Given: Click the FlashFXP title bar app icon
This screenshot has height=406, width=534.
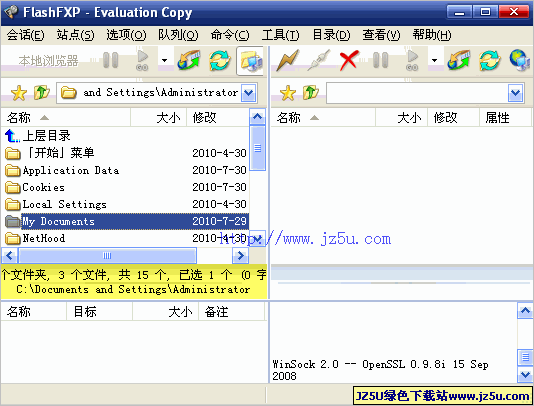Looking at the screenshot, I should [x=11, y=12].
